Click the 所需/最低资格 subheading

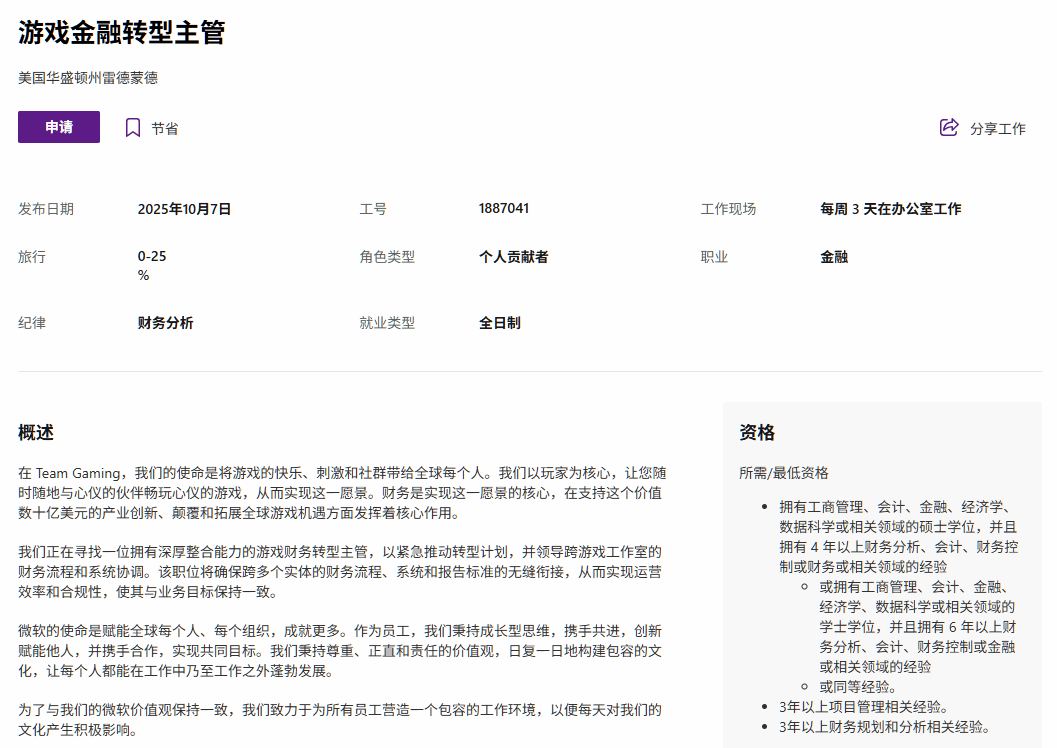pos(784,473)
